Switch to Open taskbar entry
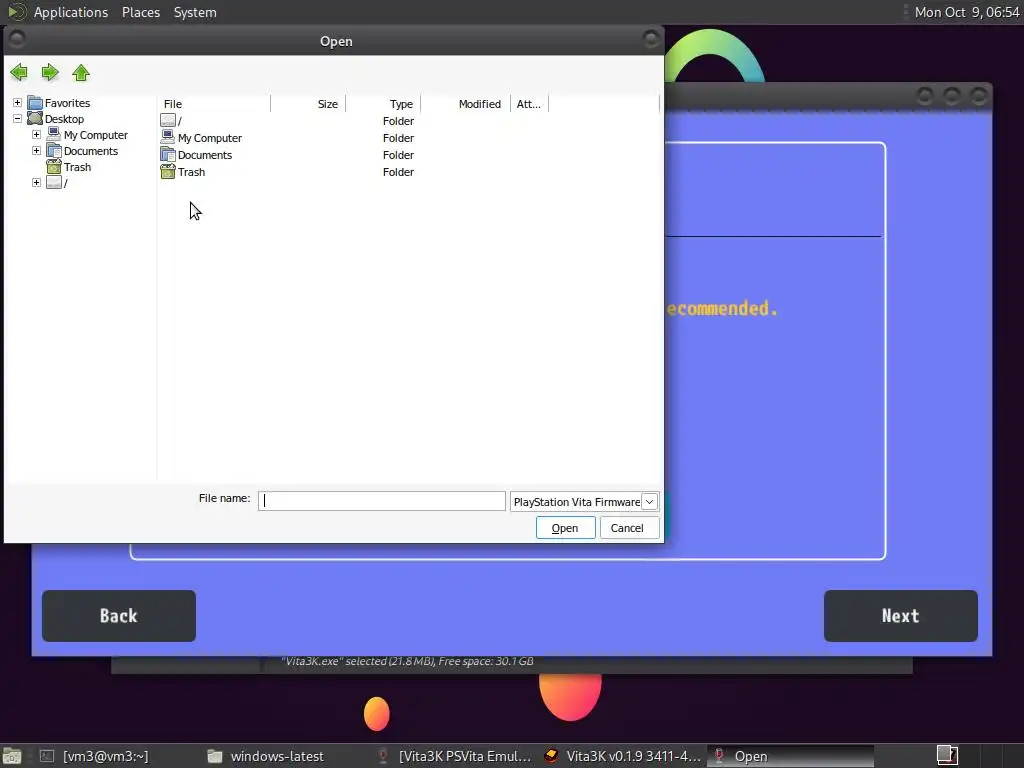 (x=790, y=756)
